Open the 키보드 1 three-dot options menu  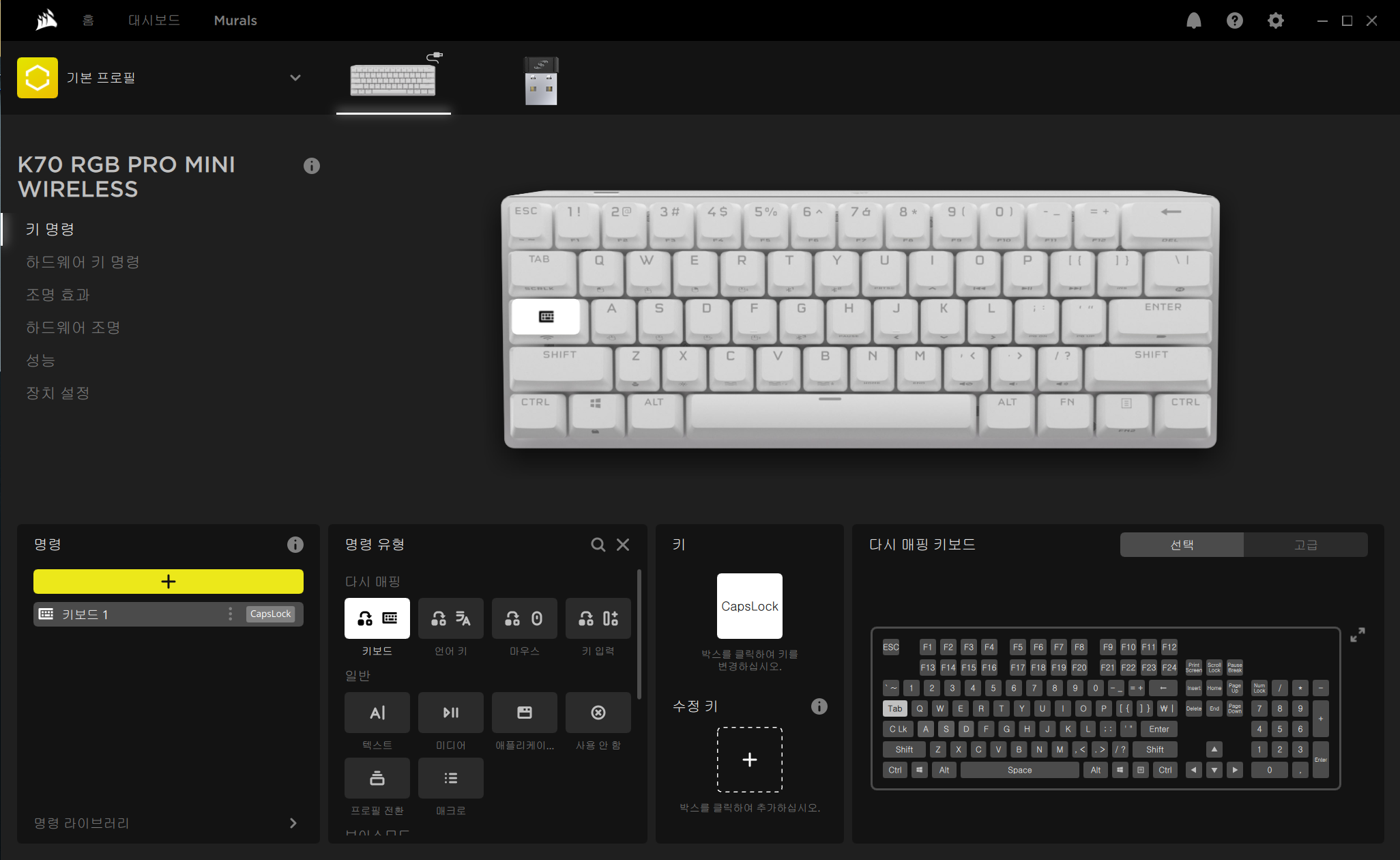tap(230, 614)
